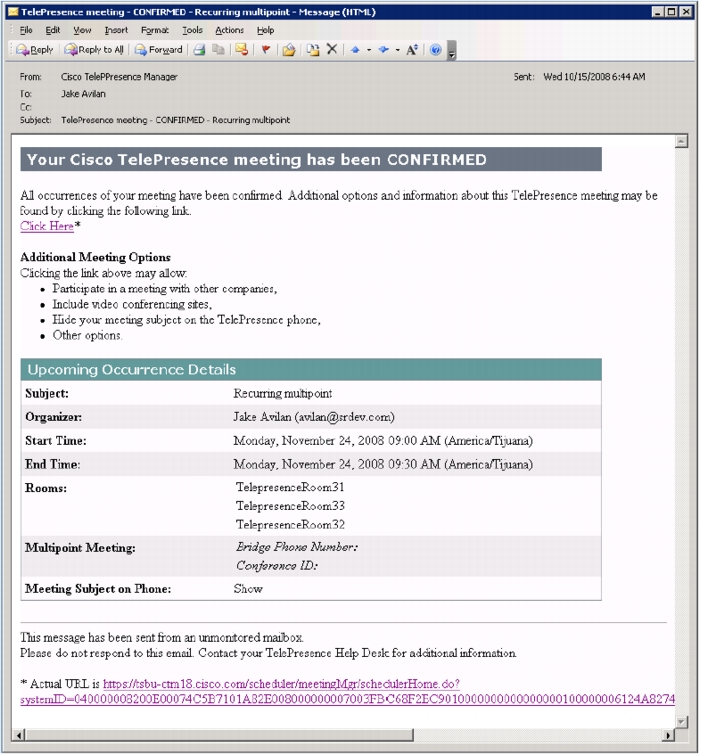Click the sender name Cisco TelePPresence Manager
This screenshot has width=701, height=754.
[x=119, y=77]
